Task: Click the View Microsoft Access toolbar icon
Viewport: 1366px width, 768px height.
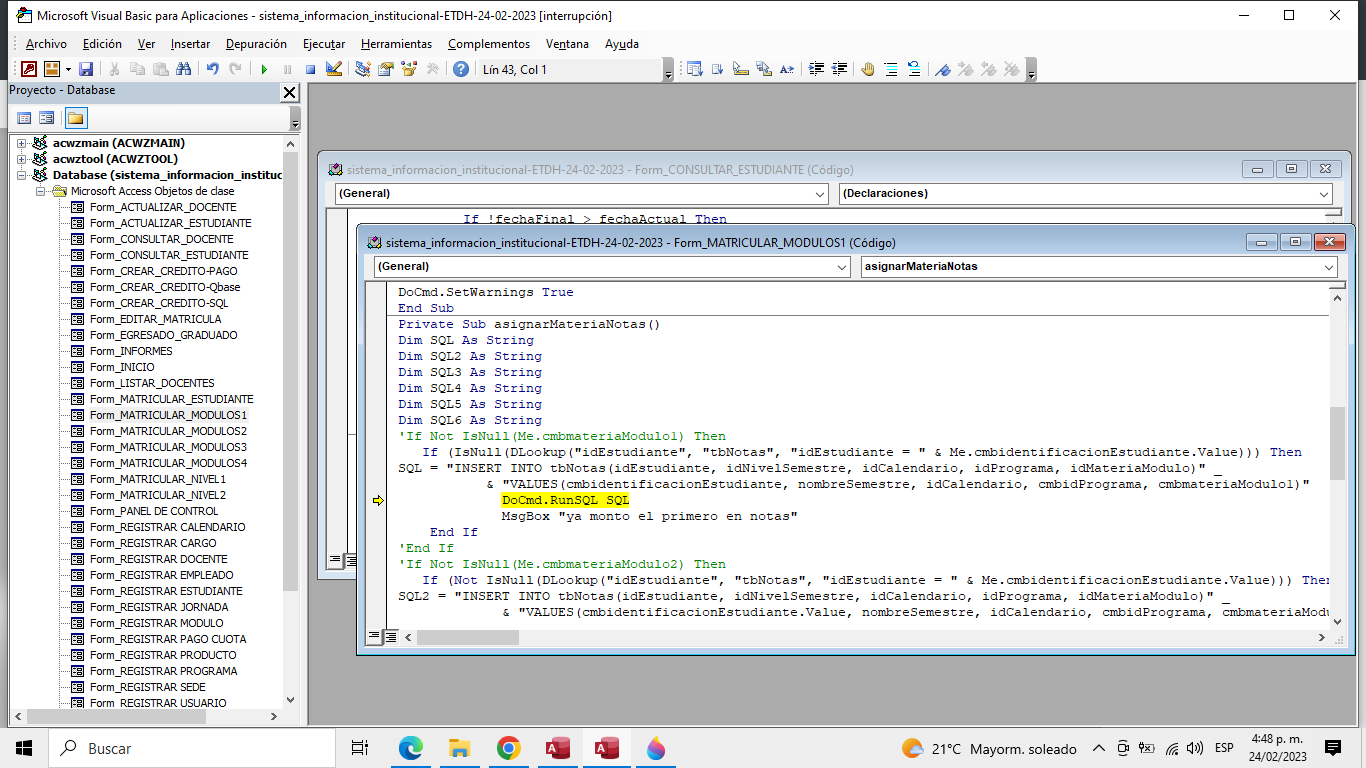Action: click(x=29, y=69)
